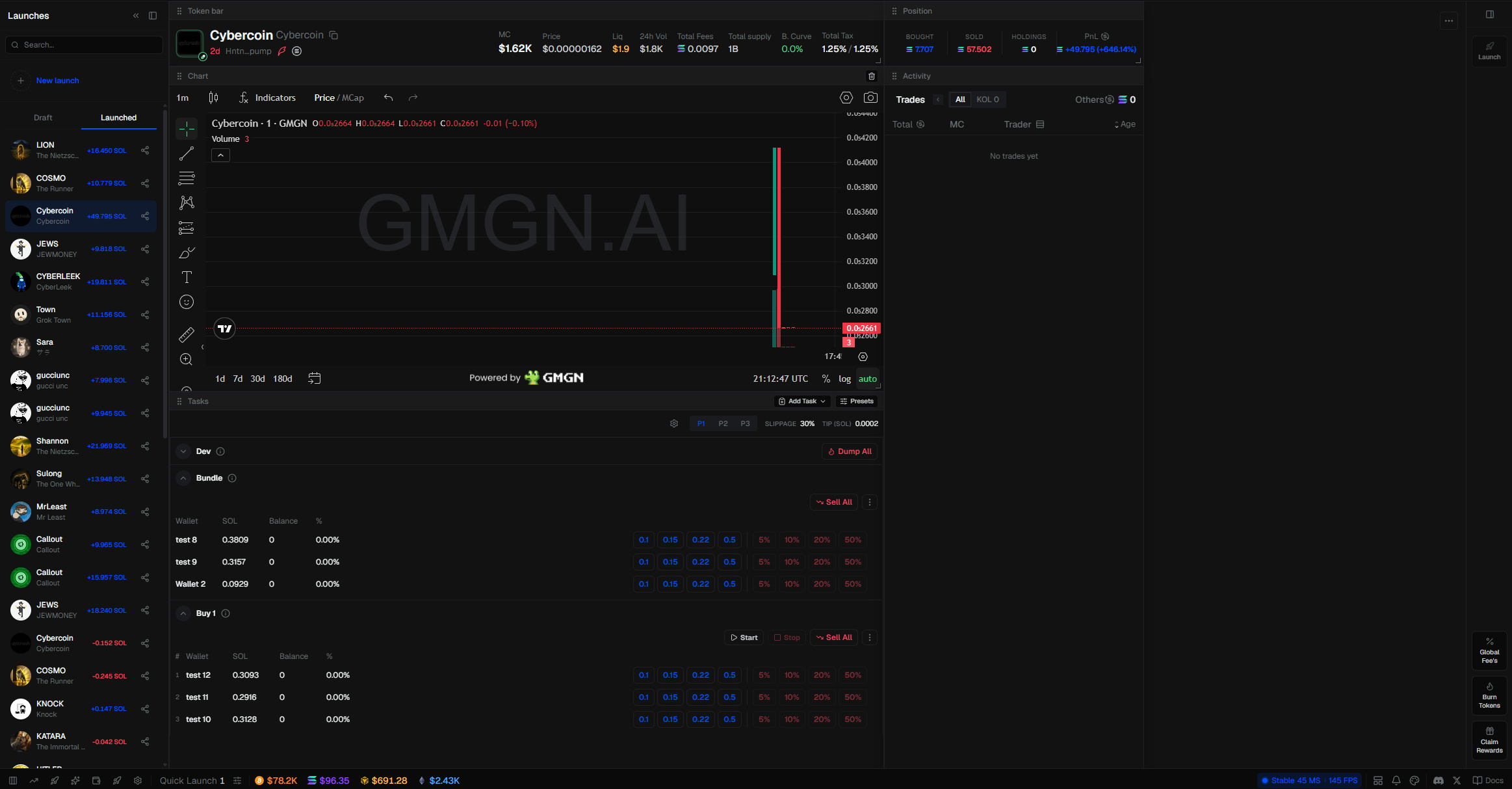
Task: Set chart range to 7d
Action: click(238, 379)
